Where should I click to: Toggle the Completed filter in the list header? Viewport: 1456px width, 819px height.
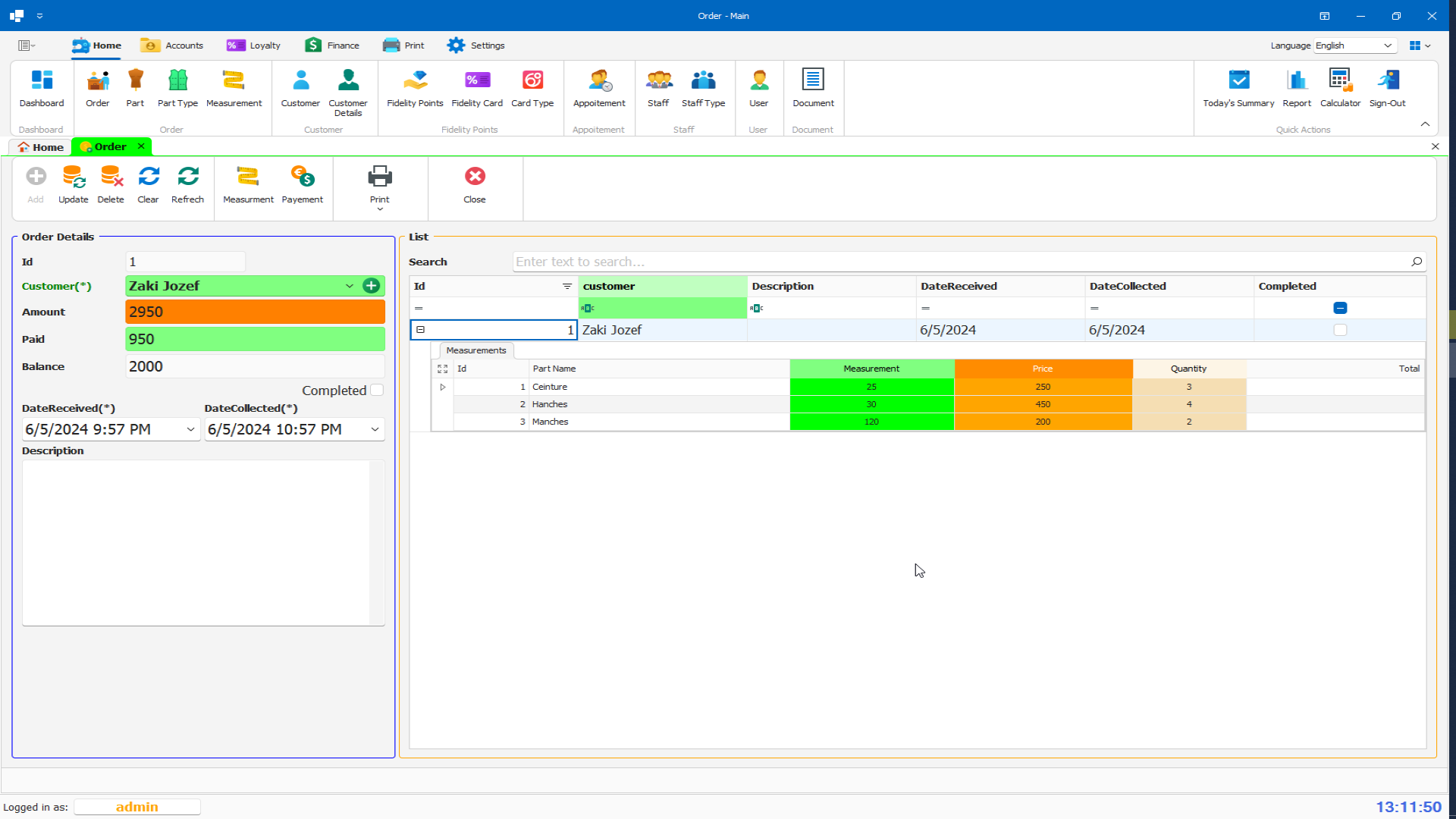(x=1341, y=308)
